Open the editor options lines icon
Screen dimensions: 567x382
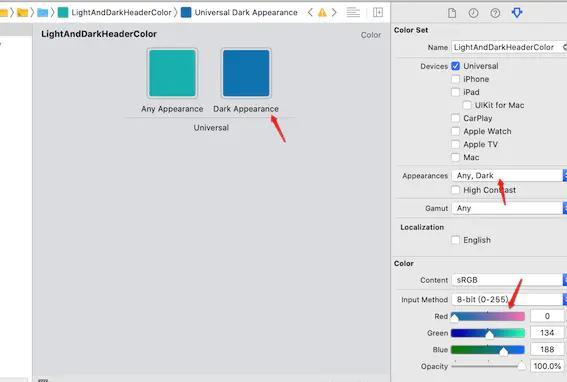tap(353, 12)
